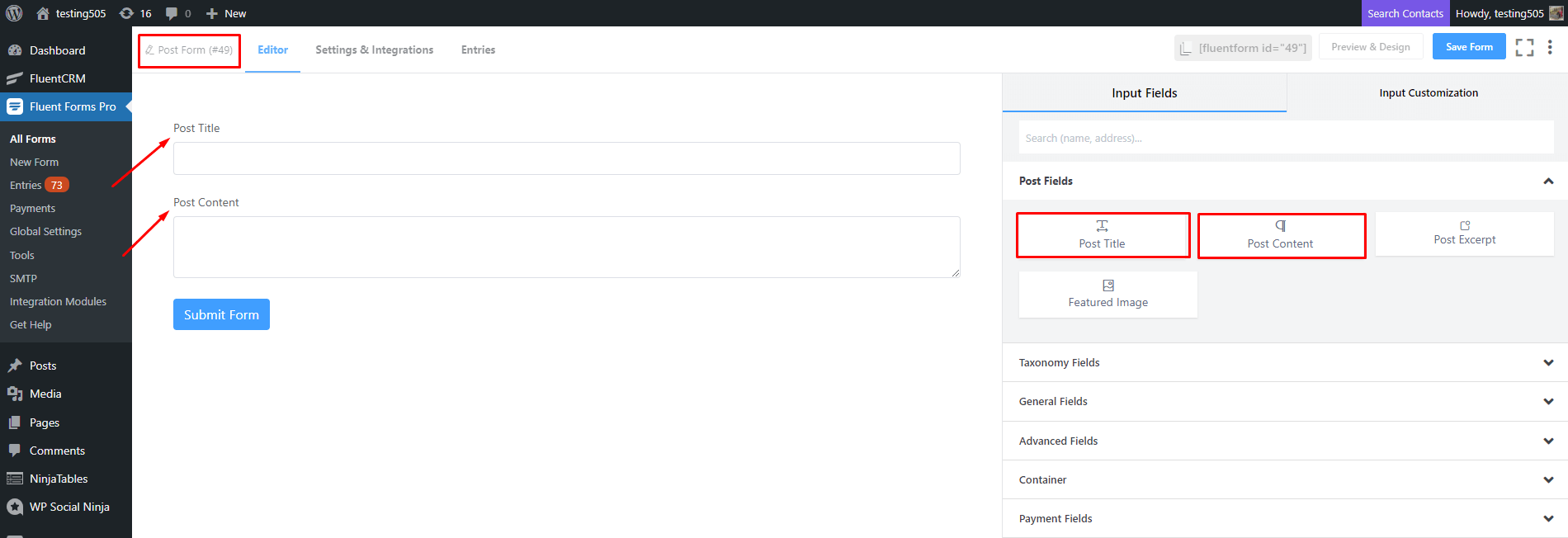Click the Search input fields box

(1285, 138)
